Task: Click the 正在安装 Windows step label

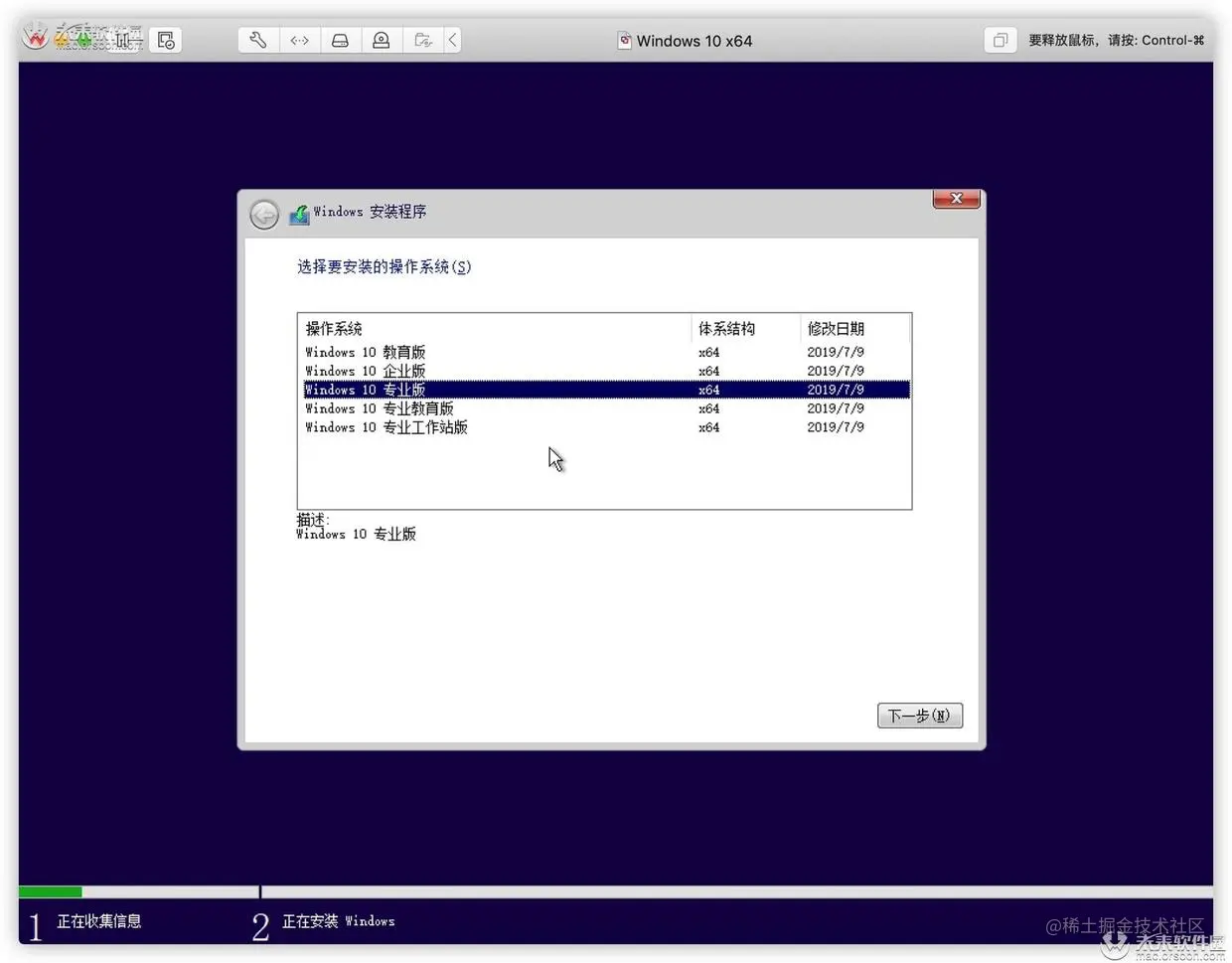Action: (x=339, y=921)
